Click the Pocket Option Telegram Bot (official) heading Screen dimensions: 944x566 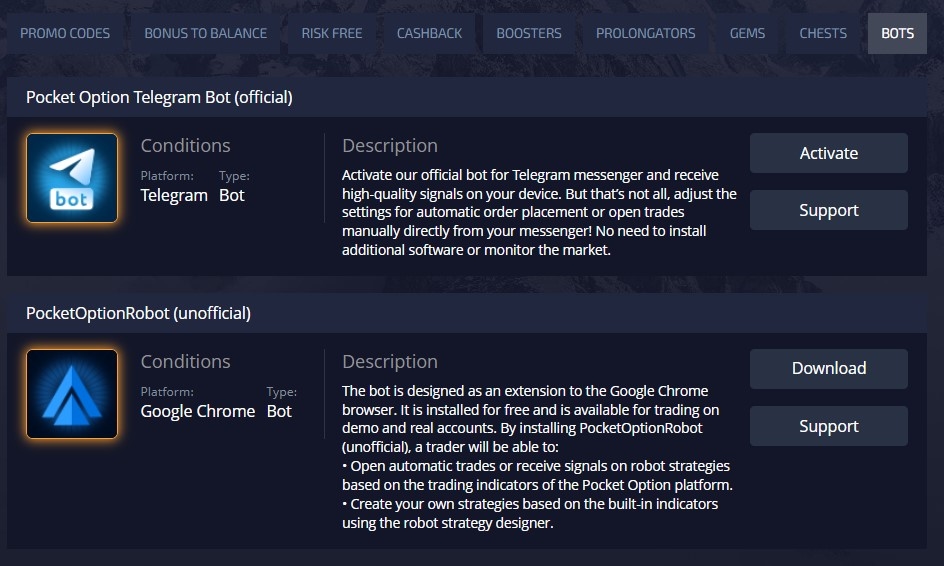[159, 97]
